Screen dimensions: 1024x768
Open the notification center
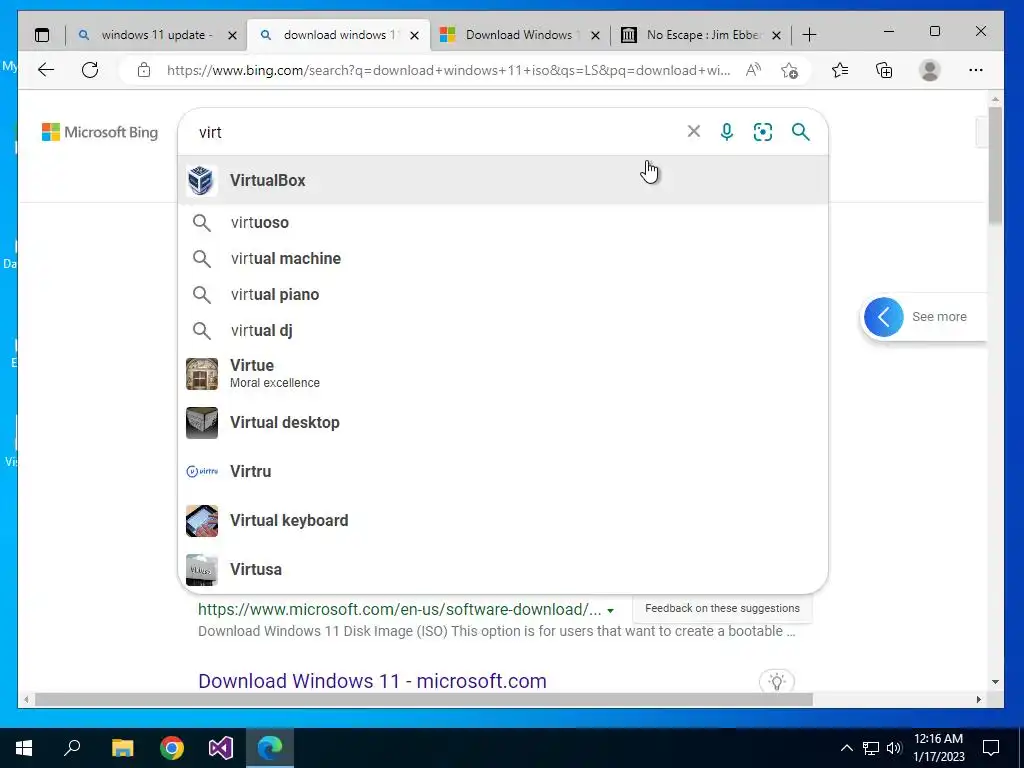(991, 748)
